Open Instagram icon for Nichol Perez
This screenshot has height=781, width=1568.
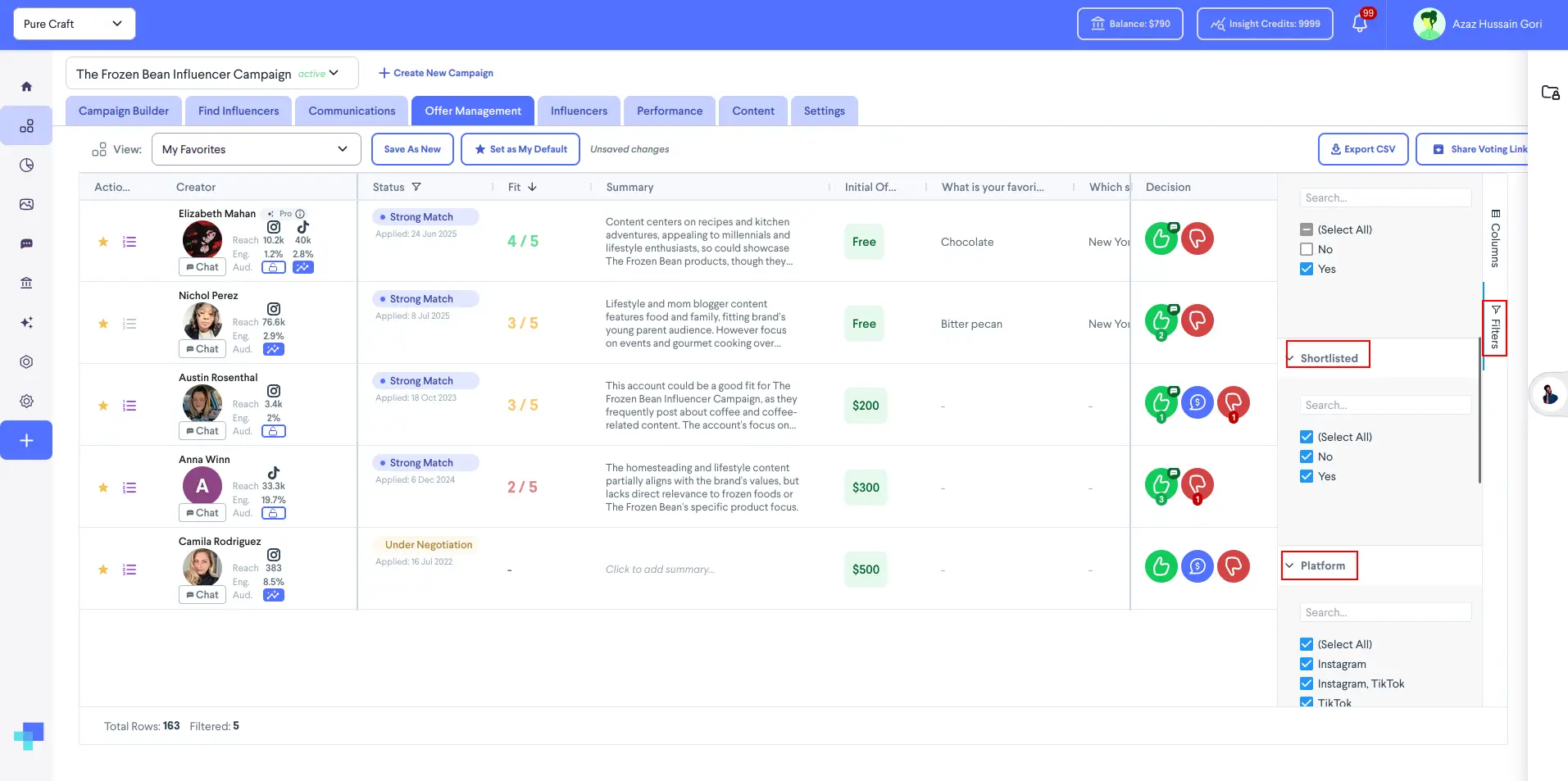pos(274,309)
